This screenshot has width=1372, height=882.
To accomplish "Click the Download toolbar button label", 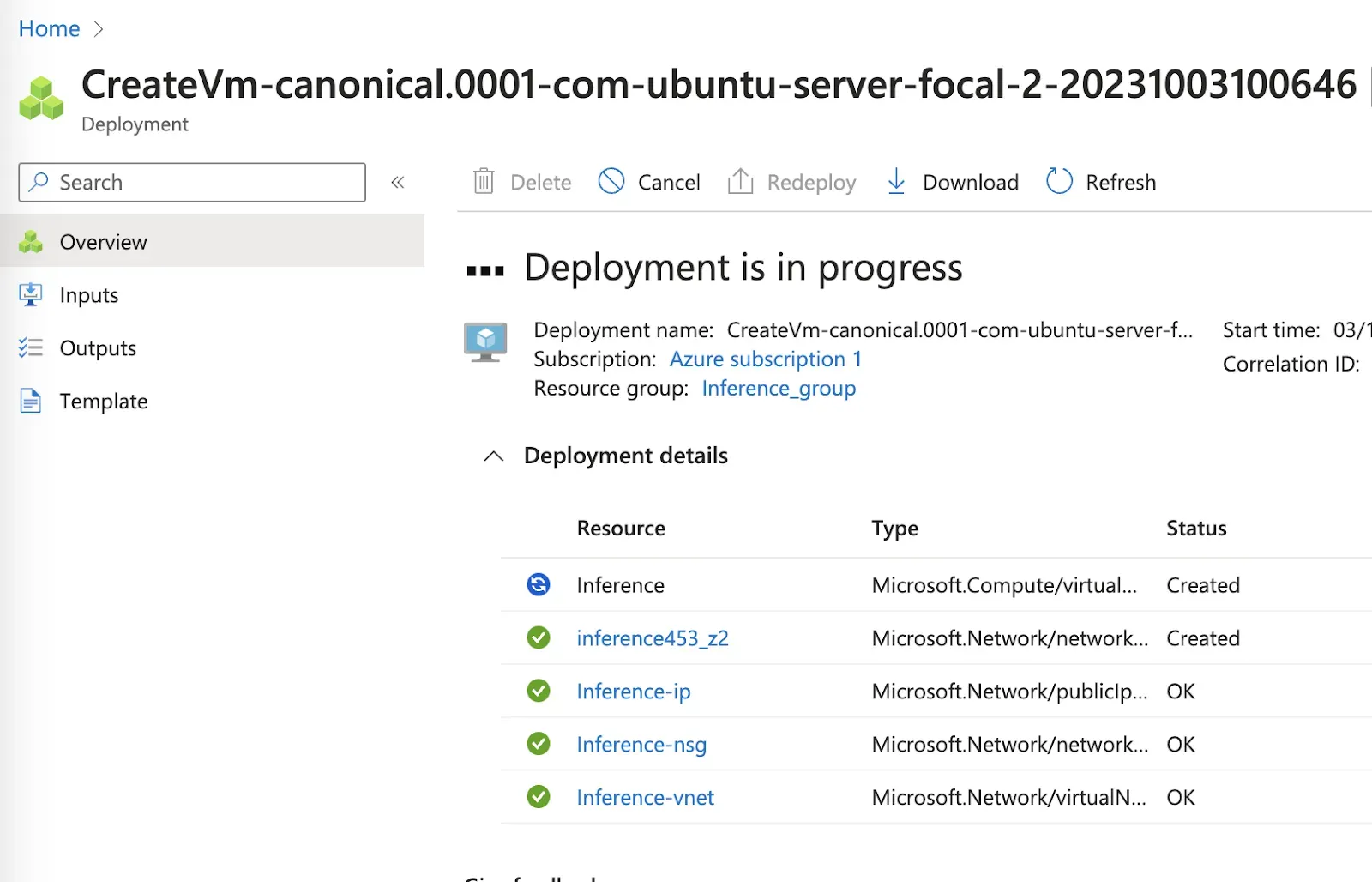I will coord(971,182).
